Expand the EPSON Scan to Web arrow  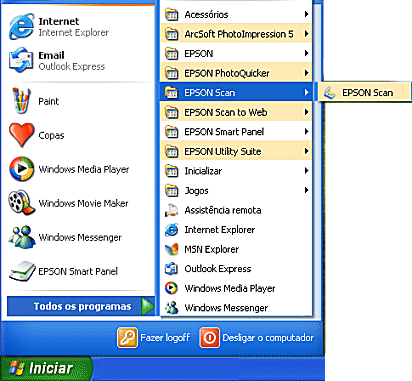coord(306,112)
